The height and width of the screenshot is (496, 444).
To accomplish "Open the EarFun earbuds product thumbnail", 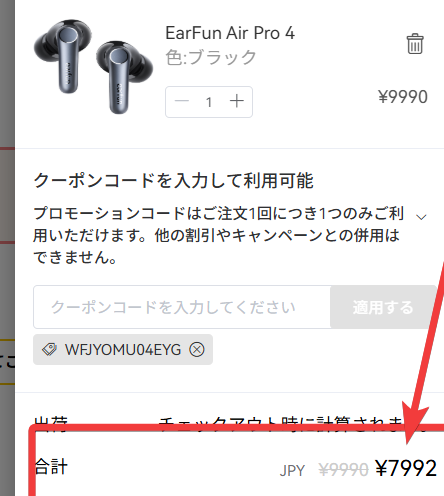I will pos(93,67).
